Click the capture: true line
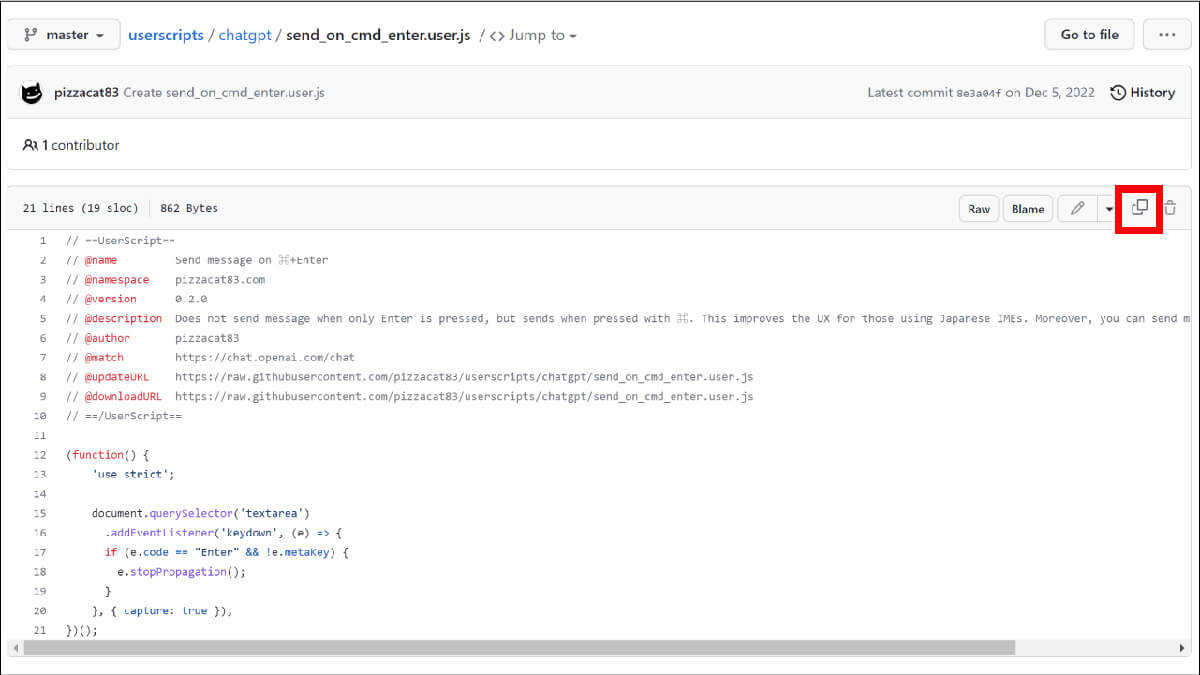This screenshot has height=675, width=1200. (x=162, y=610)
